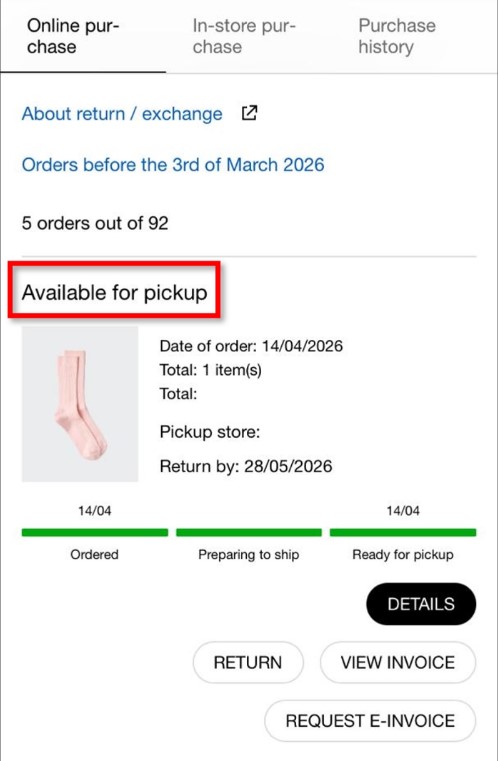Open the external link icon beside About return
This screenshot has height=761, width=498.
pyautogui.click(x=249, y=113)
